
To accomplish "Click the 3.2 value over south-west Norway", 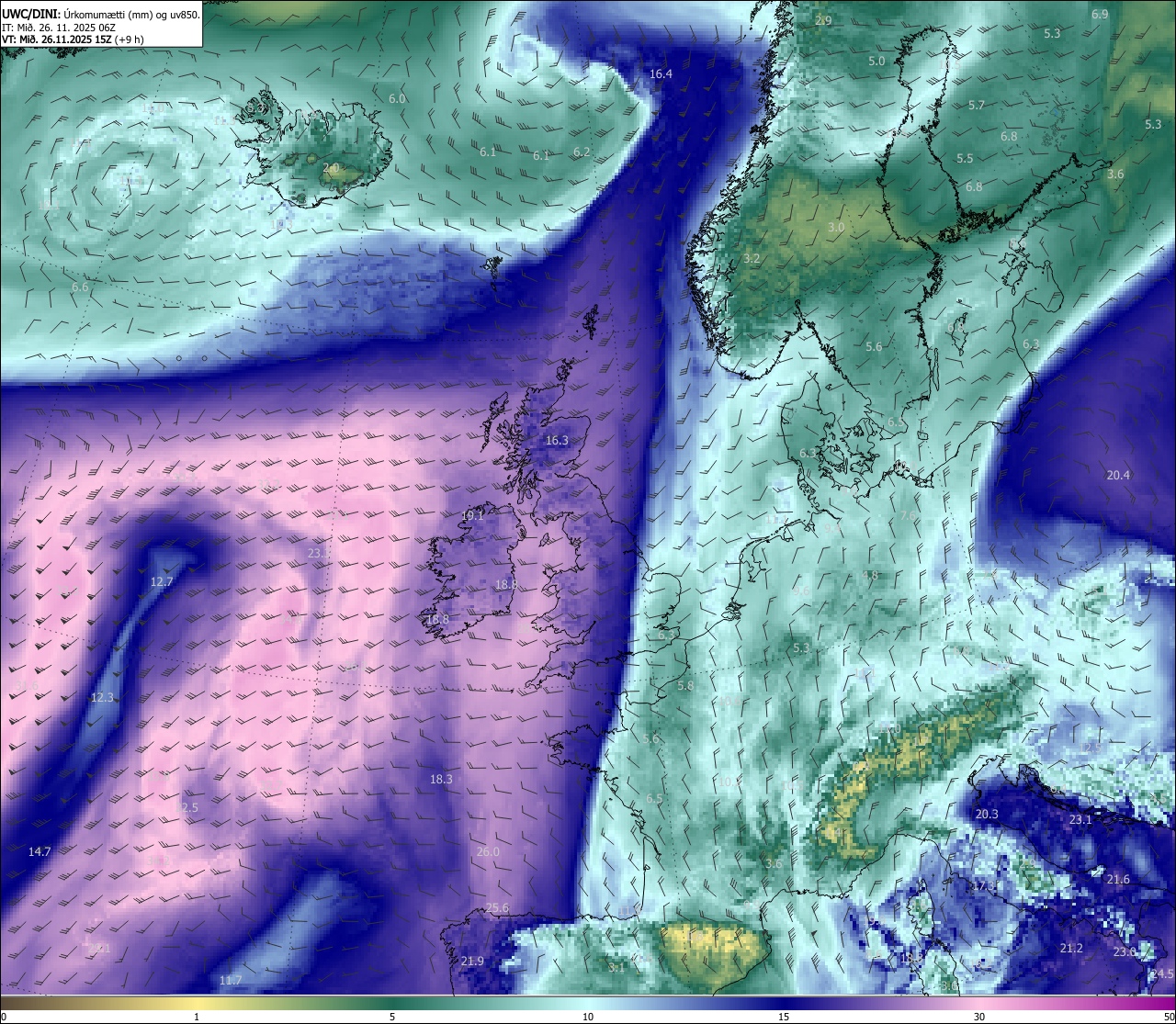I will 752,259.
